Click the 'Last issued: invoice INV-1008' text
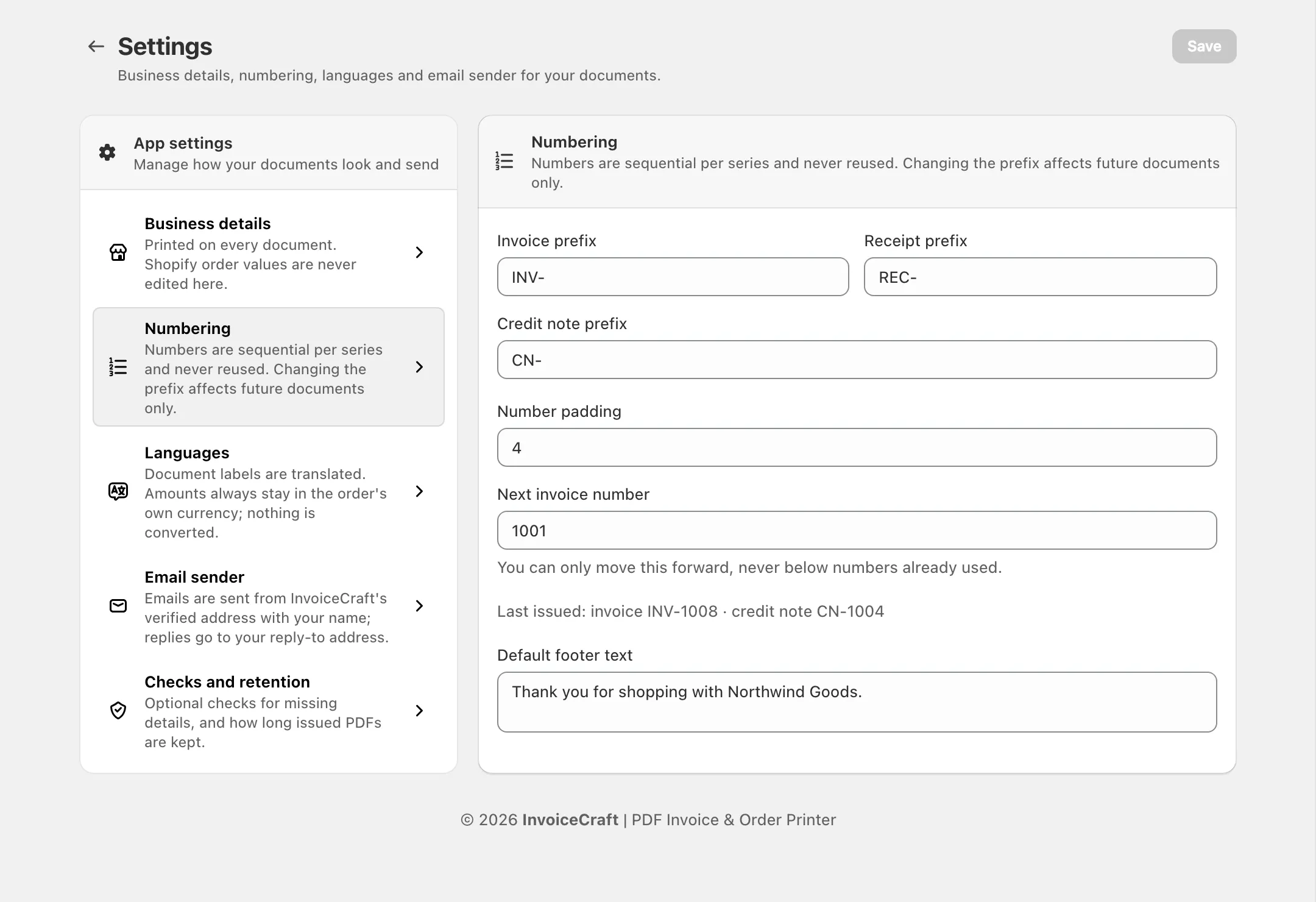1316x902 pixels. 607,611
